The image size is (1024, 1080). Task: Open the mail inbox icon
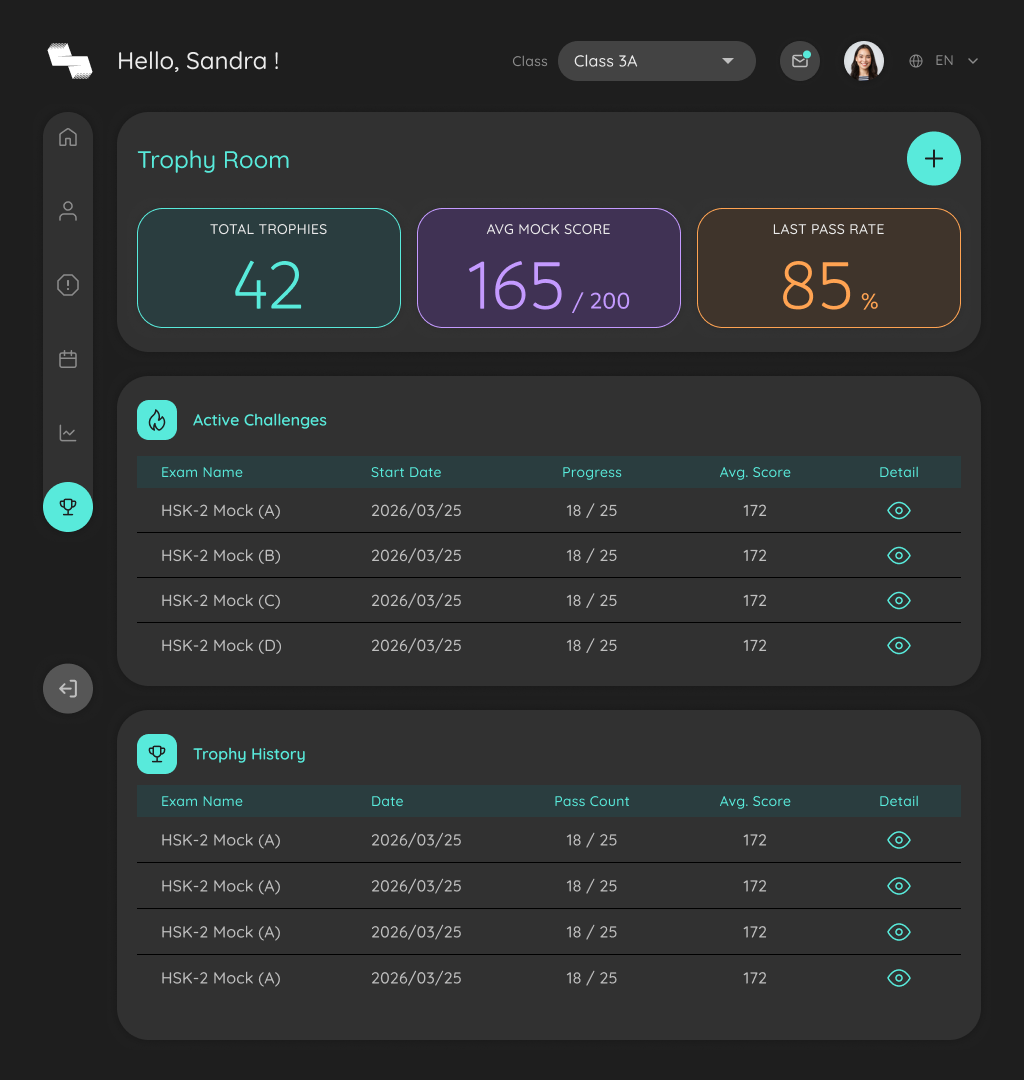click(800, 61)
